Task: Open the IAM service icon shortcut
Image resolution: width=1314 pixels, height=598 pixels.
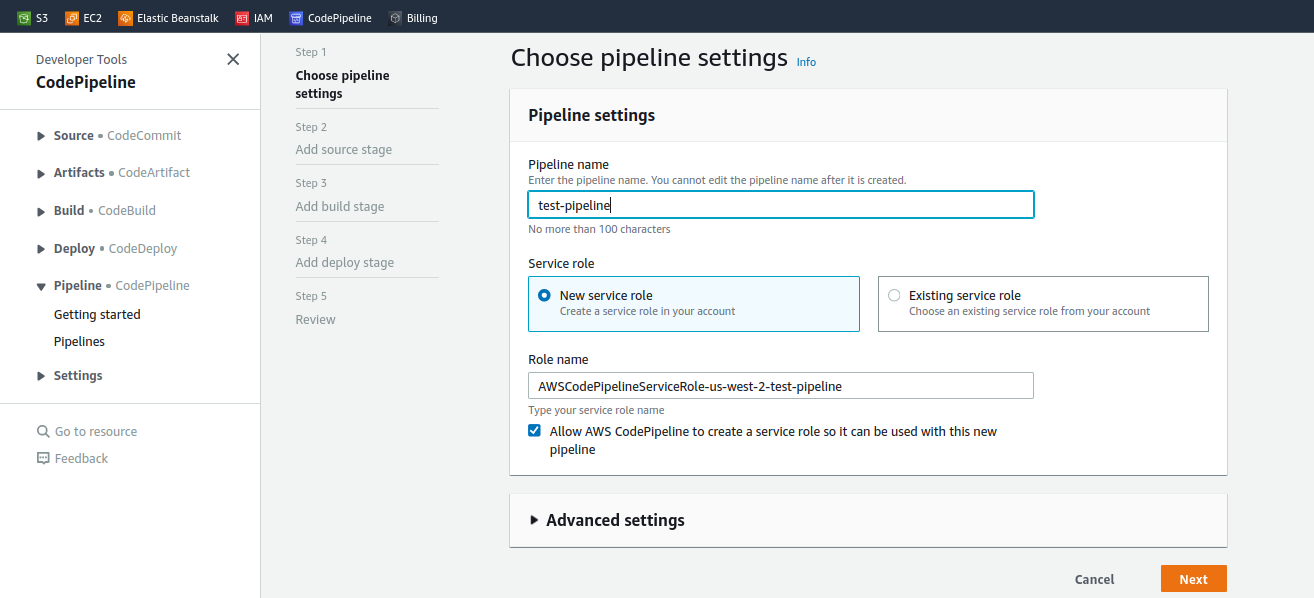Action: click(242, 17)
